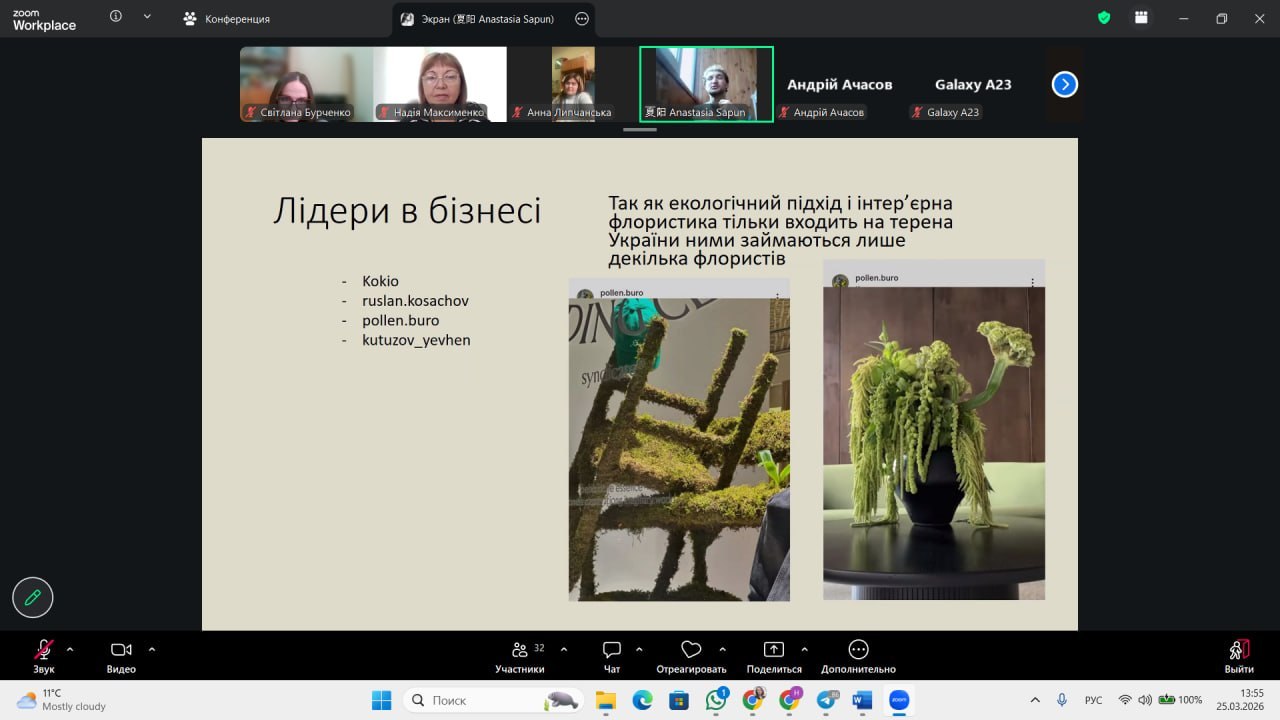This screenshot has width=1280, height=720.
Task: Expand the share options arrow beside Поделиться
Action: point(805,649)
